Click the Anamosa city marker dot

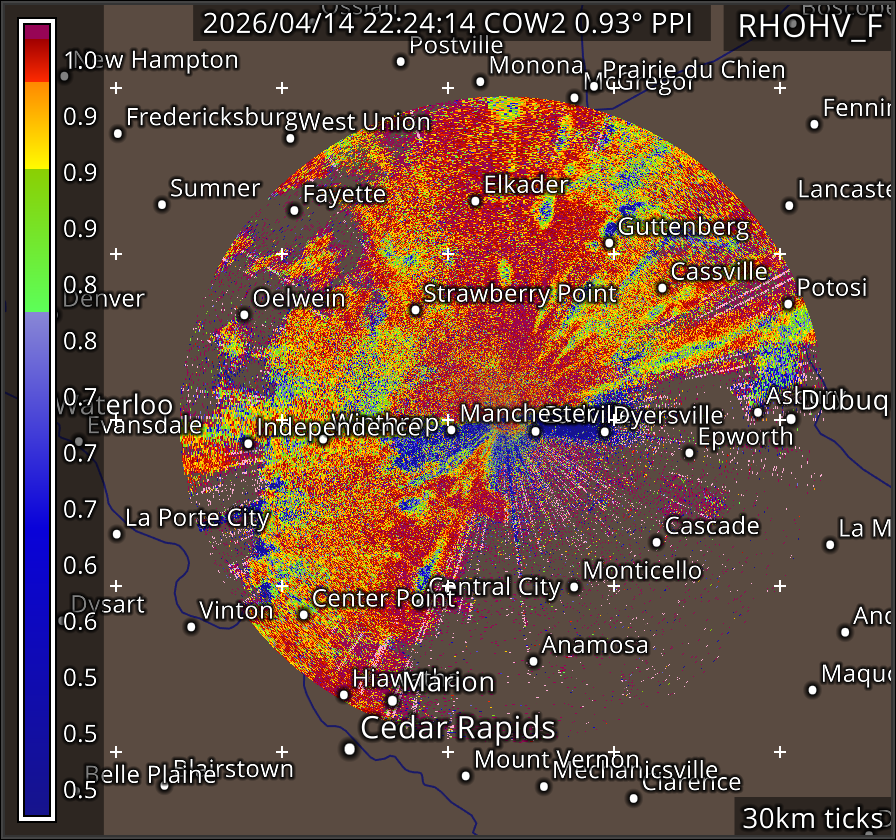pyautogui.click(x=534, y=661)
